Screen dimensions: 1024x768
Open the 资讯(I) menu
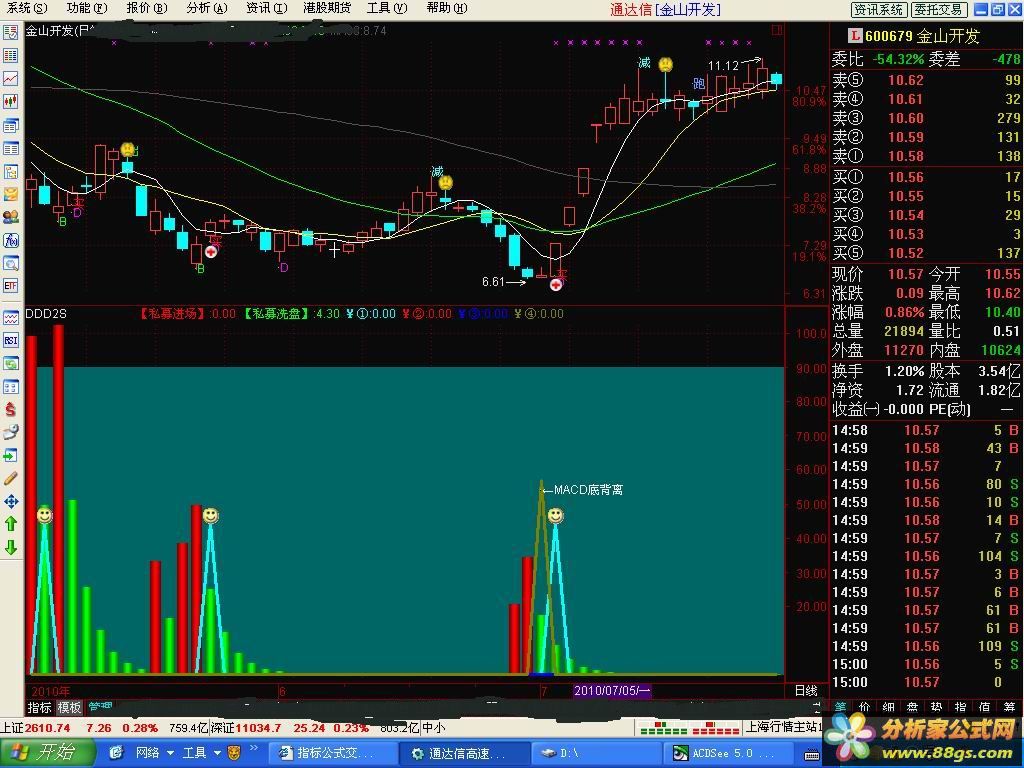[x=266, y=8]
